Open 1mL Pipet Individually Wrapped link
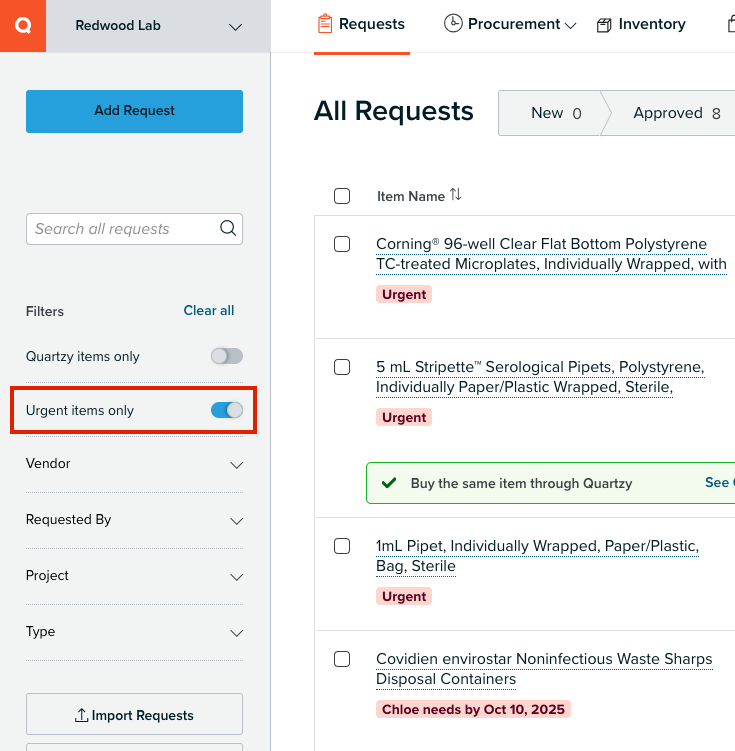Screen dimensions: 735x751 [537, 556]
